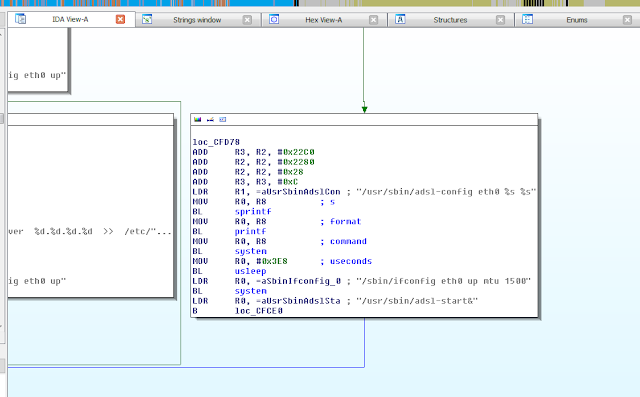Click the sprintf function call
The width and height of the screenshot is (640, 397).
pyautogui.click(x=253, y=211)
